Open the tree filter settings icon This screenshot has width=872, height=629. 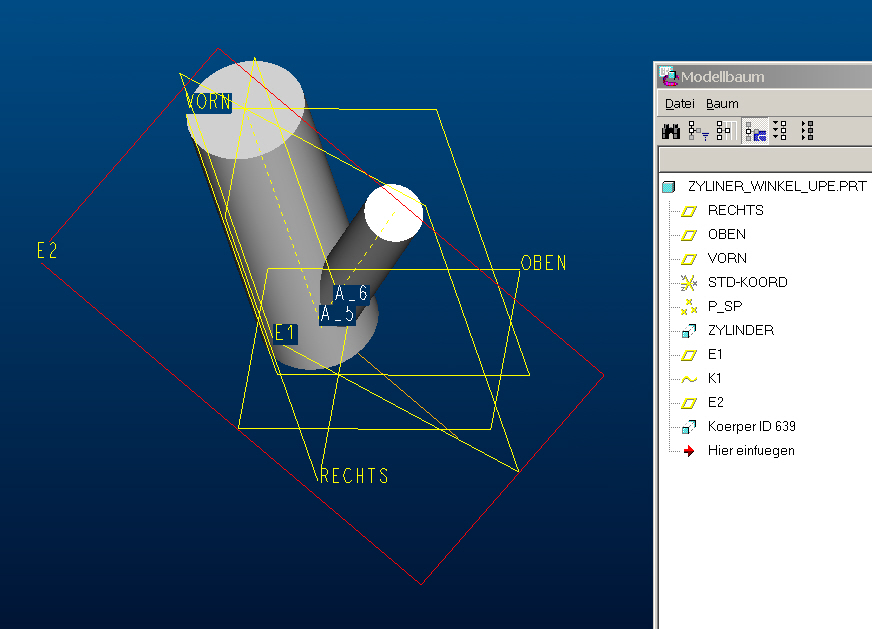[x=698, y=131]
